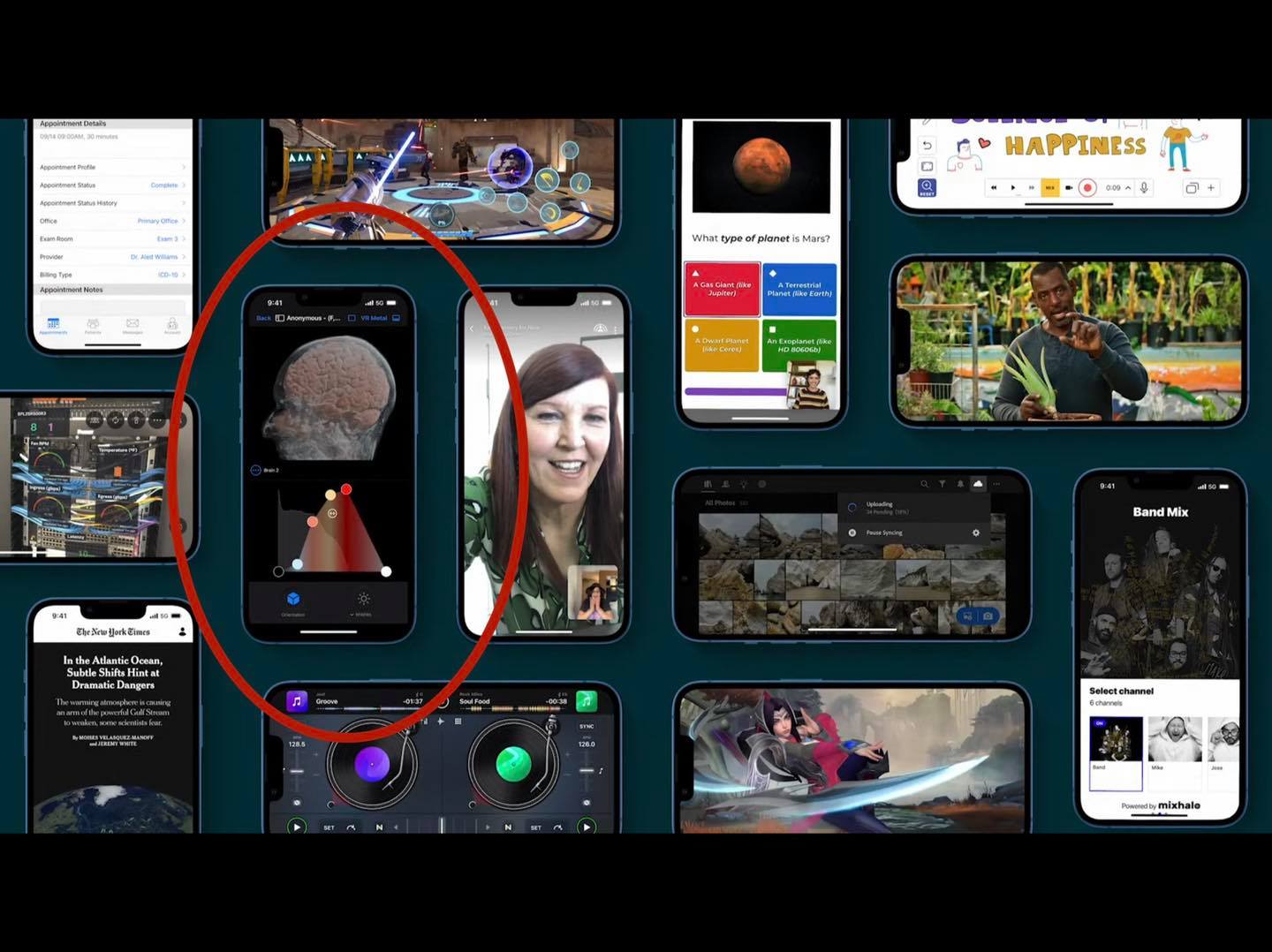Click the filter funnel icon in the photo app
The width and height of the screenshot is (1272, 952).
943,484
